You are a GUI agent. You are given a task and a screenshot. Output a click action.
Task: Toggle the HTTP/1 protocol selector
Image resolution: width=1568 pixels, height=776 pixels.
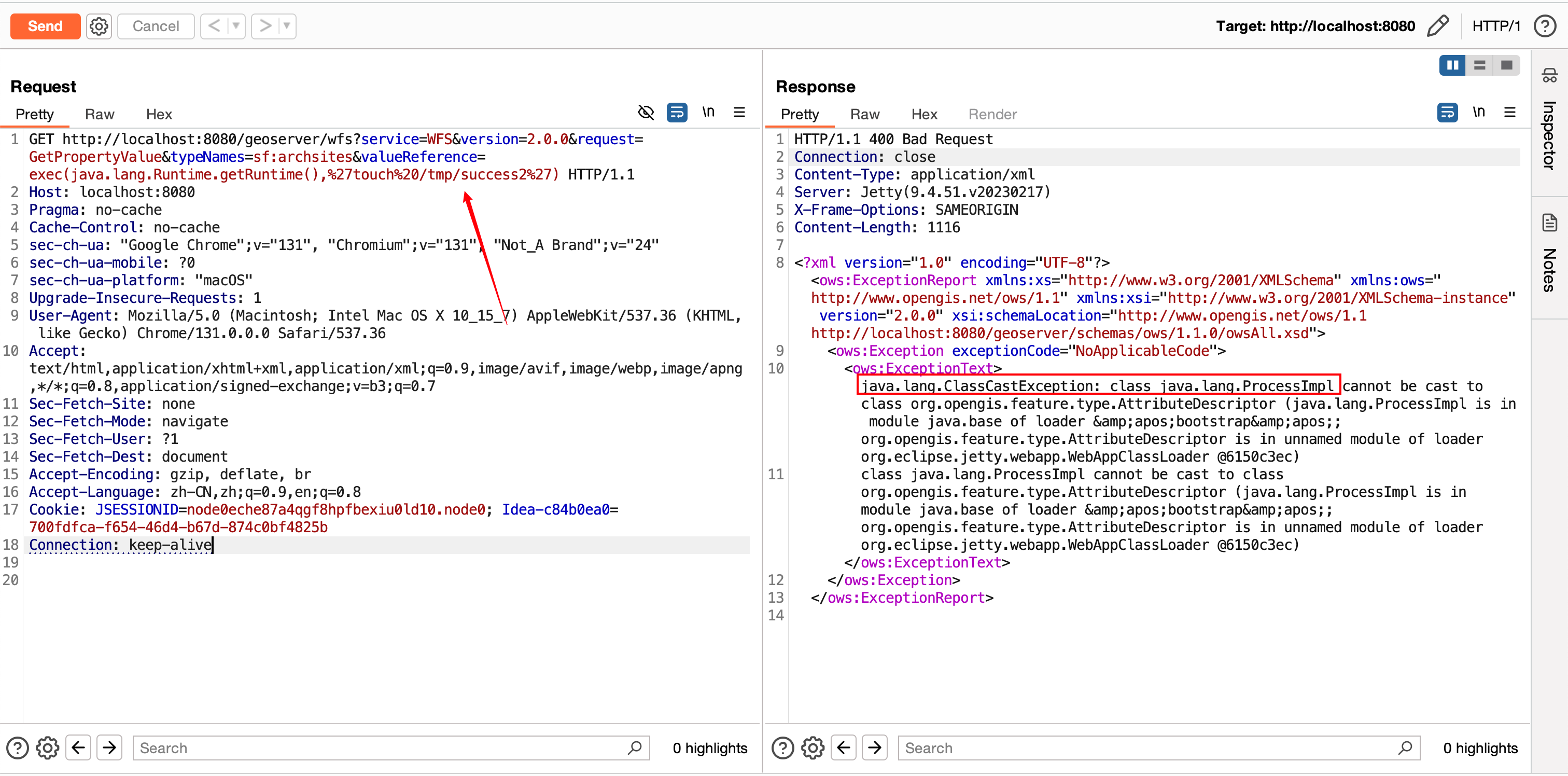click(1496, 26)
